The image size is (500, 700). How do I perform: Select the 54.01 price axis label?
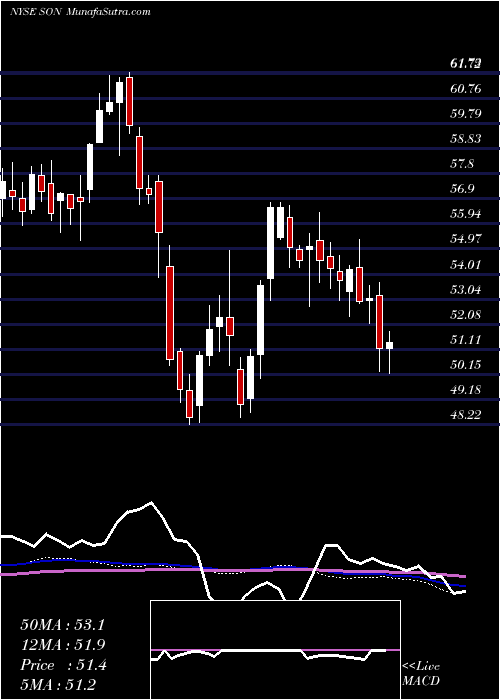(466, 265)
